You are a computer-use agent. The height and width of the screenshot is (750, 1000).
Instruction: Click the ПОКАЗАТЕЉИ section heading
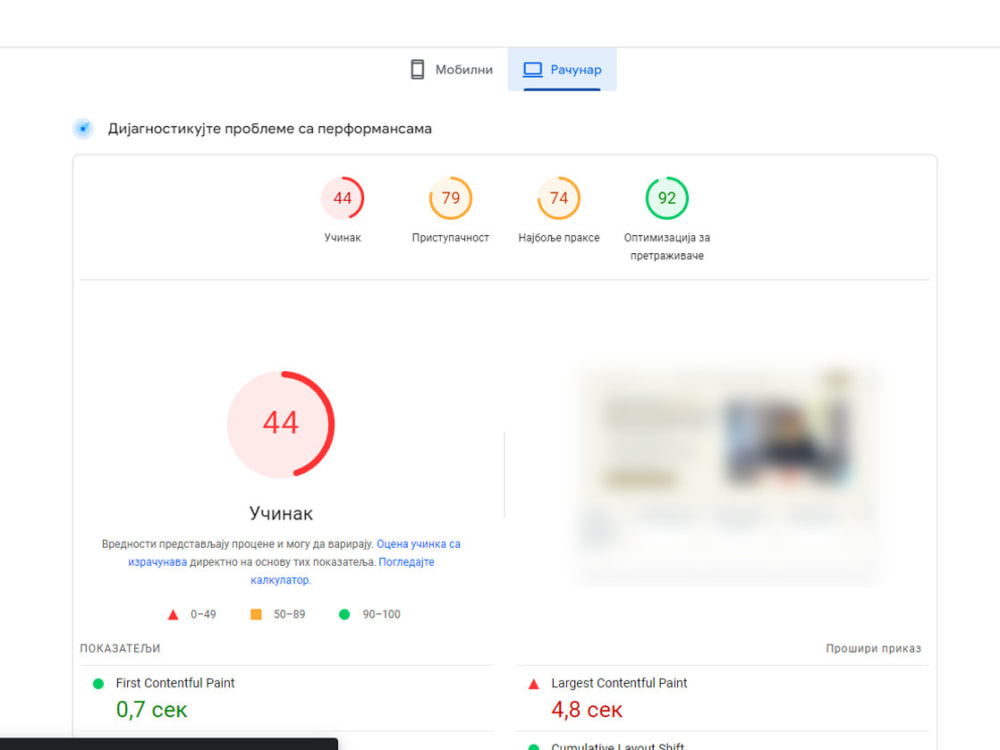click(120, 648)
